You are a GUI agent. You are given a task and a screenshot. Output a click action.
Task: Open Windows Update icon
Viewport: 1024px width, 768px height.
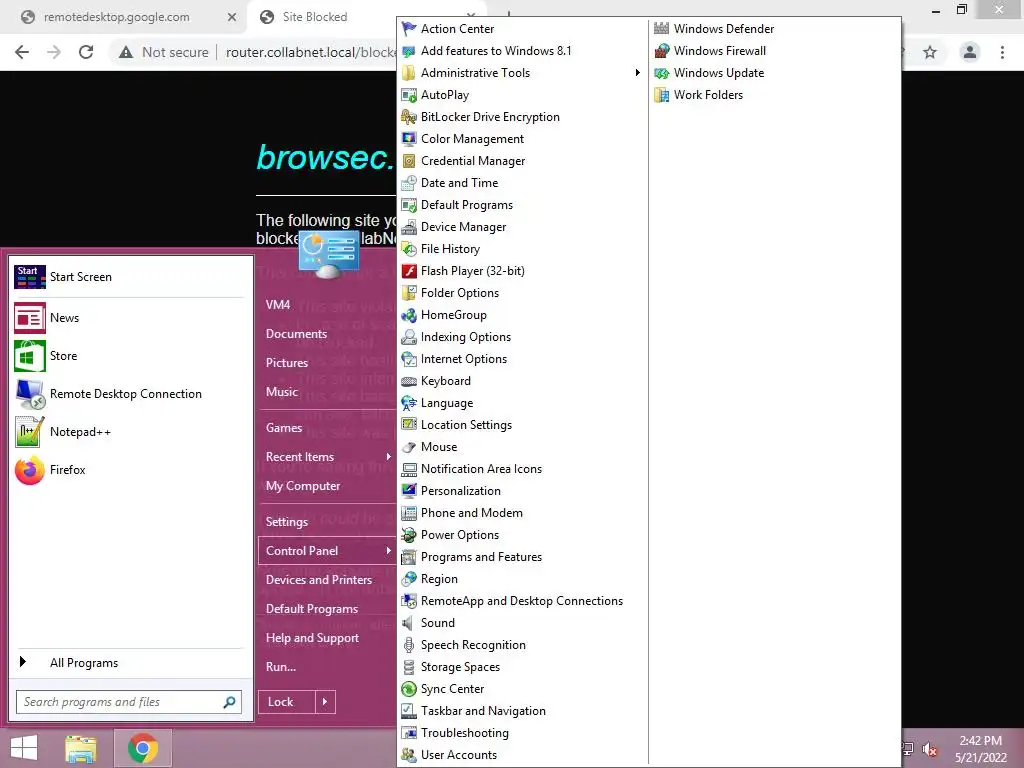coord(662,73)
